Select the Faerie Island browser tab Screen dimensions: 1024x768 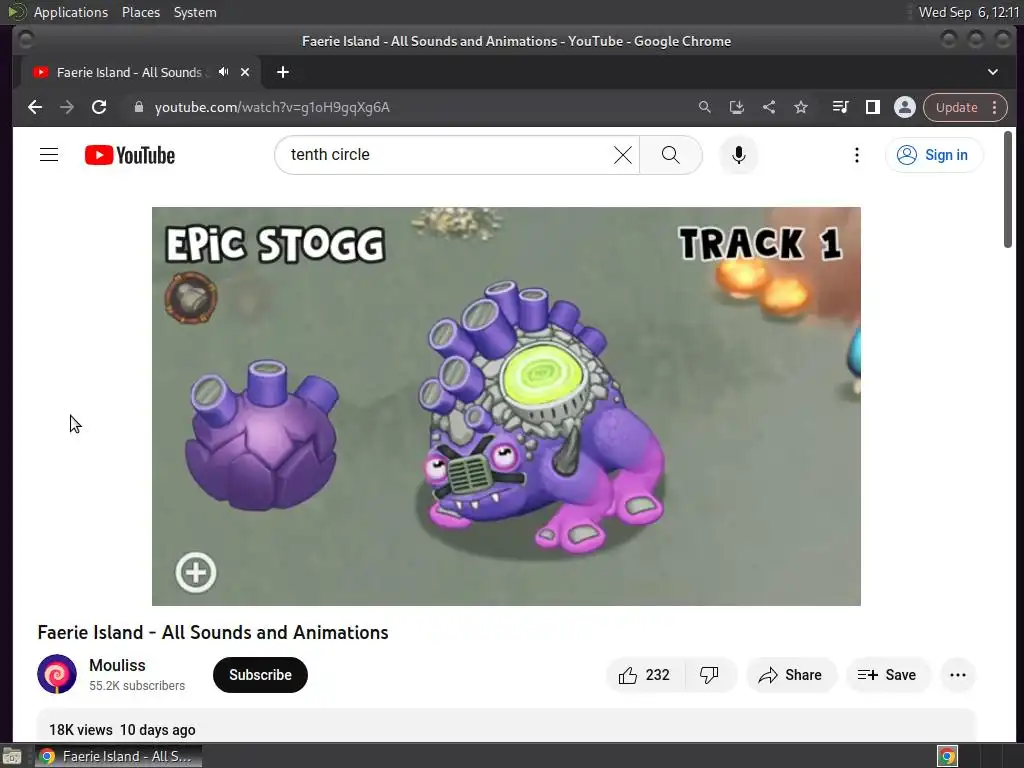tap(140, 72)
